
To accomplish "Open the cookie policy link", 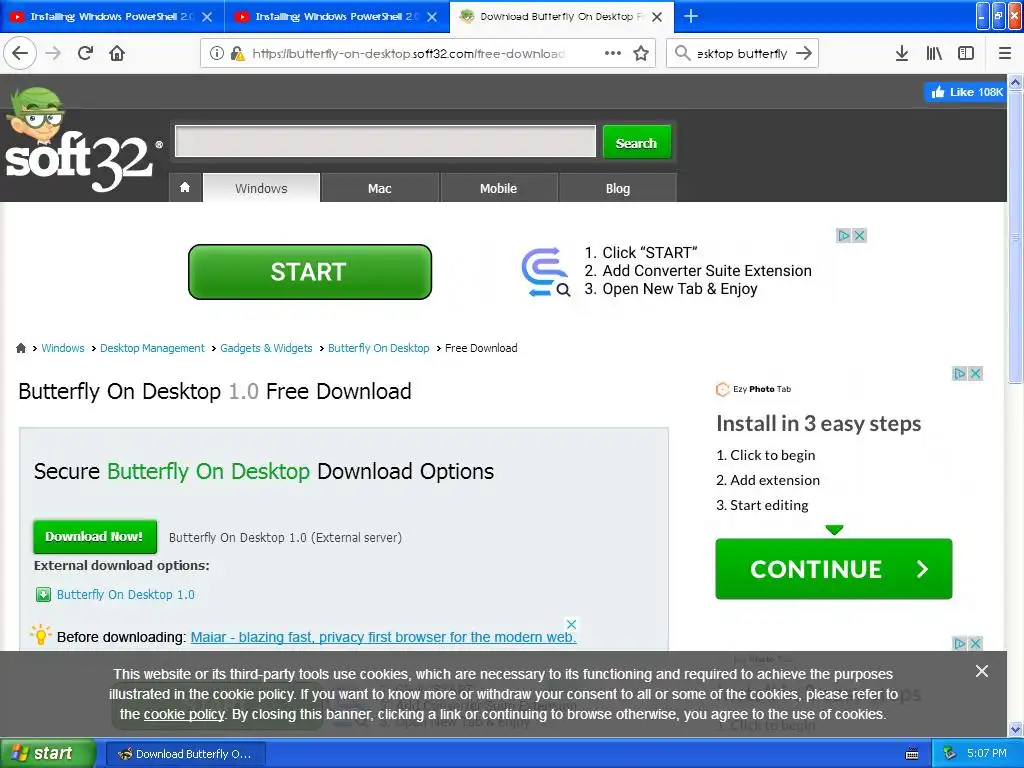I will (x=184, y=714).
